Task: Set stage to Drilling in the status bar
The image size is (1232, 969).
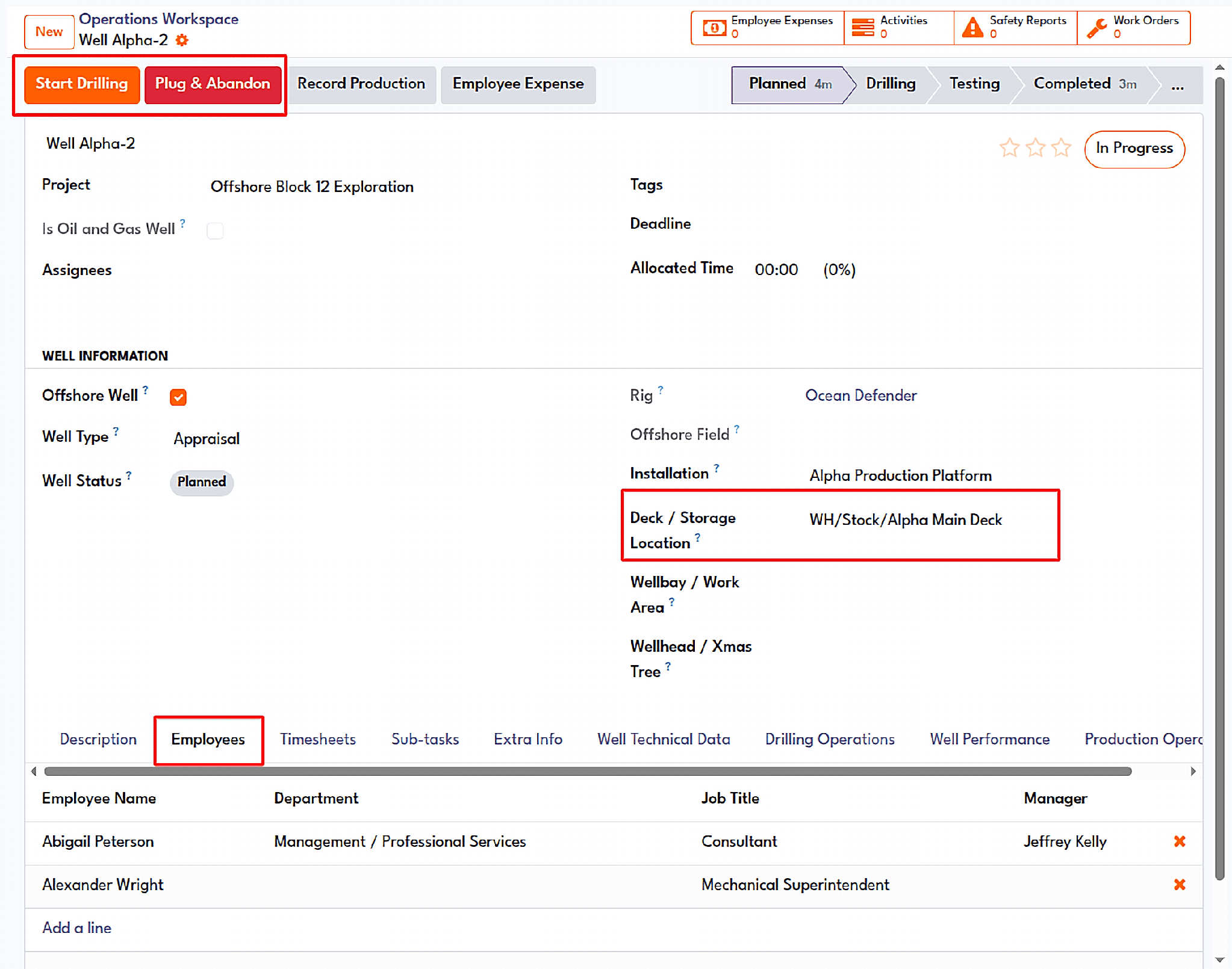Action: (x=891, y=84)
